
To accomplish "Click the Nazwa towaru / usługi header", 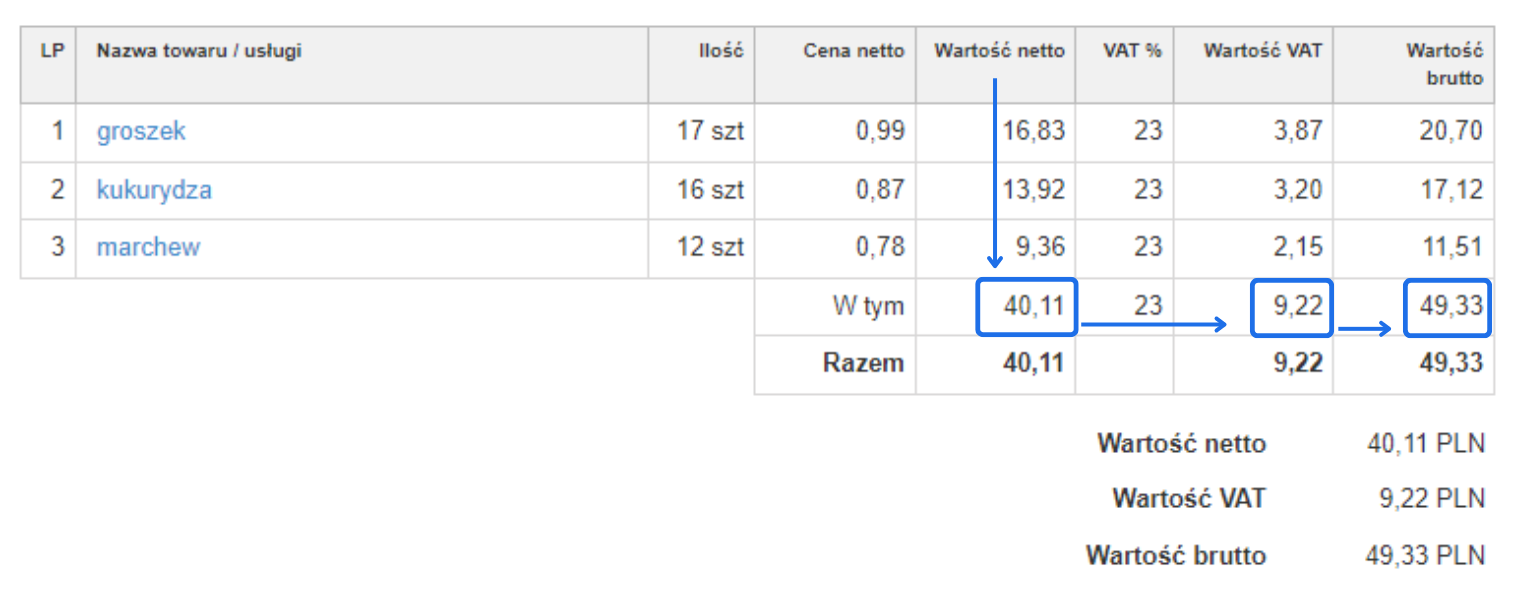I will click(x=199, y=51).
